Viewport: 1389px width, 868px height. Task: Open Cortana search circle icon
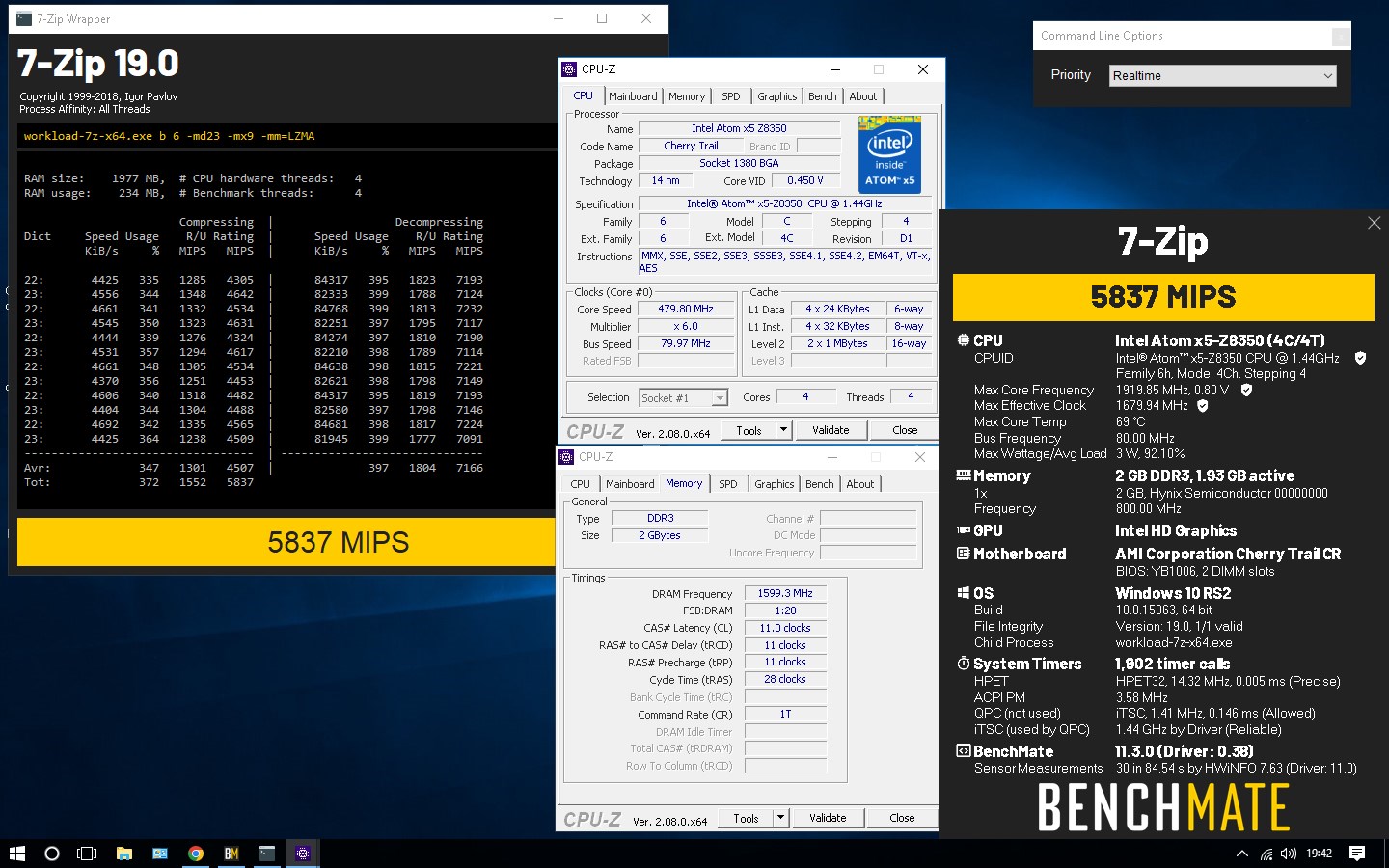52,854
